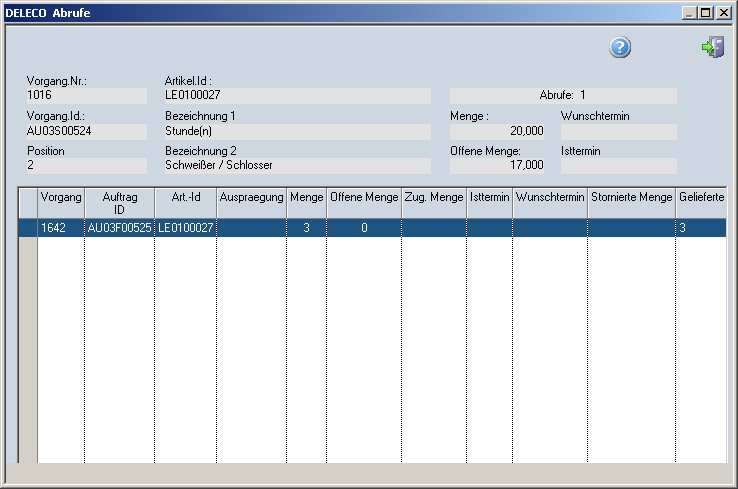Viewport: 738px width, 489px height.
Task: Click the green exit door icon
Action: point(713,47)
